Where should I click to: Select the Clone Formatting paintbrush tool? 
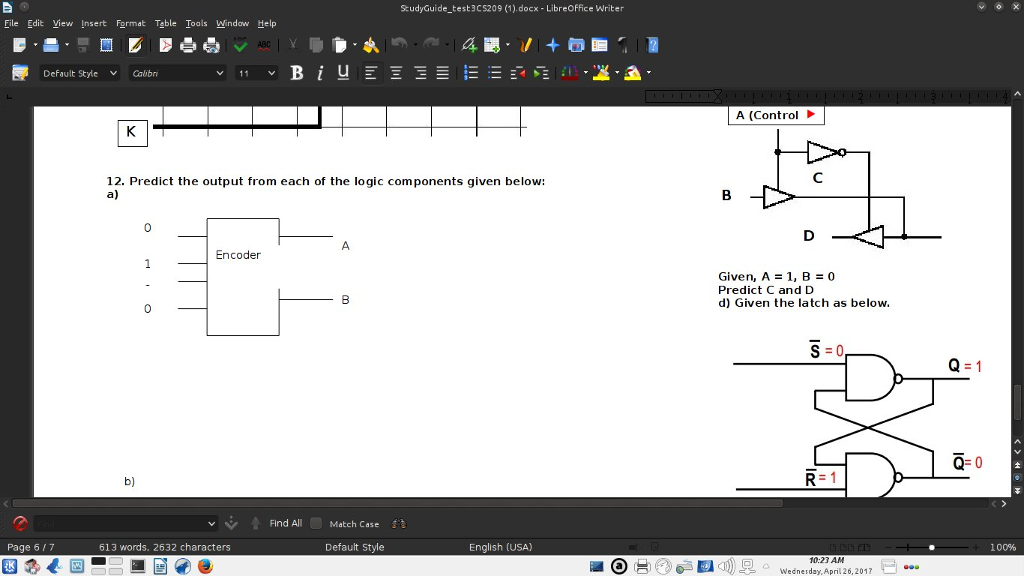click(371, 44)
